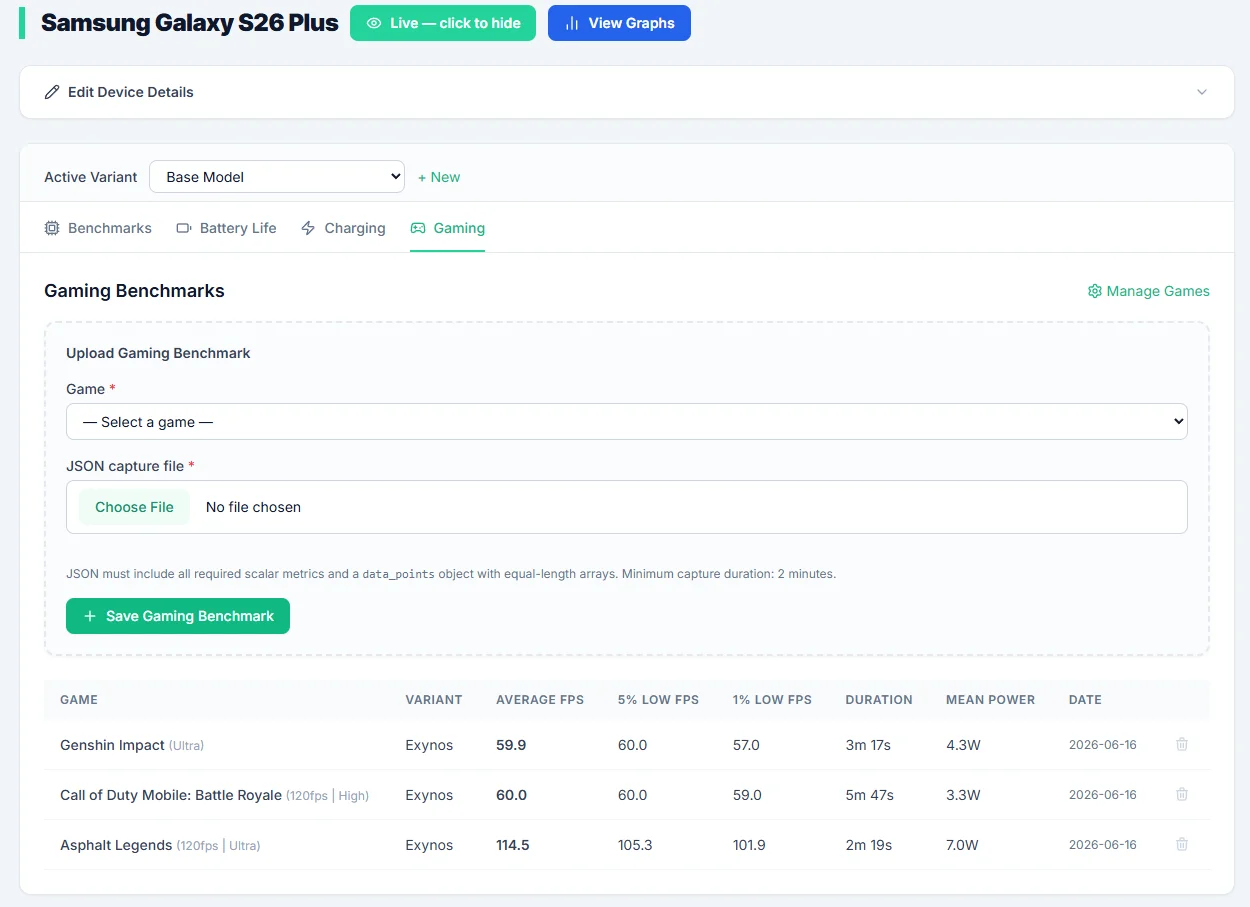Viewport: 1250px width, 907px height.
Task: Add a new variant with + New
Action: [x=439, y=177]
